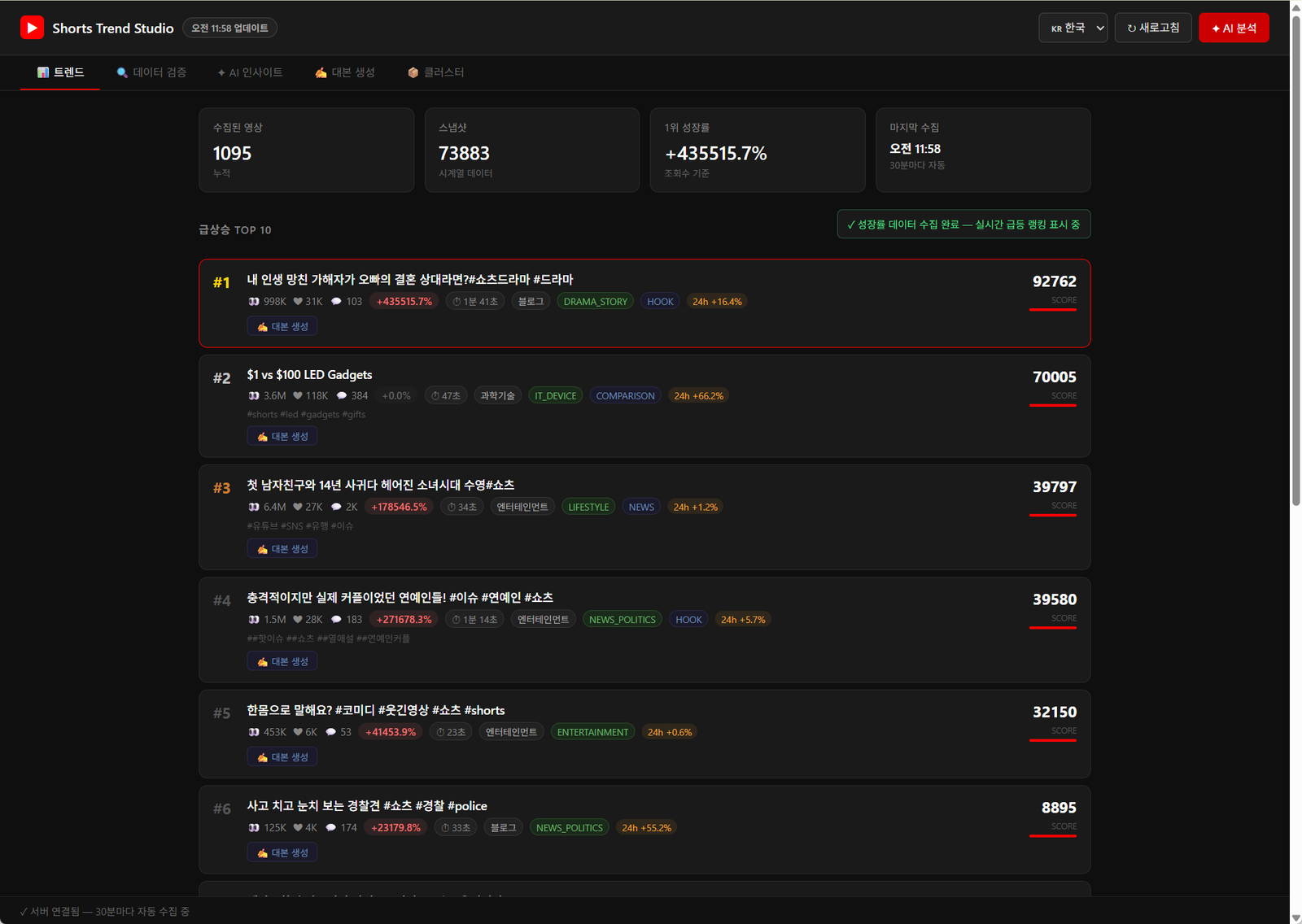Generate script for rank #1 video
Screen dimensions: 1302x924
click(282, 326)
